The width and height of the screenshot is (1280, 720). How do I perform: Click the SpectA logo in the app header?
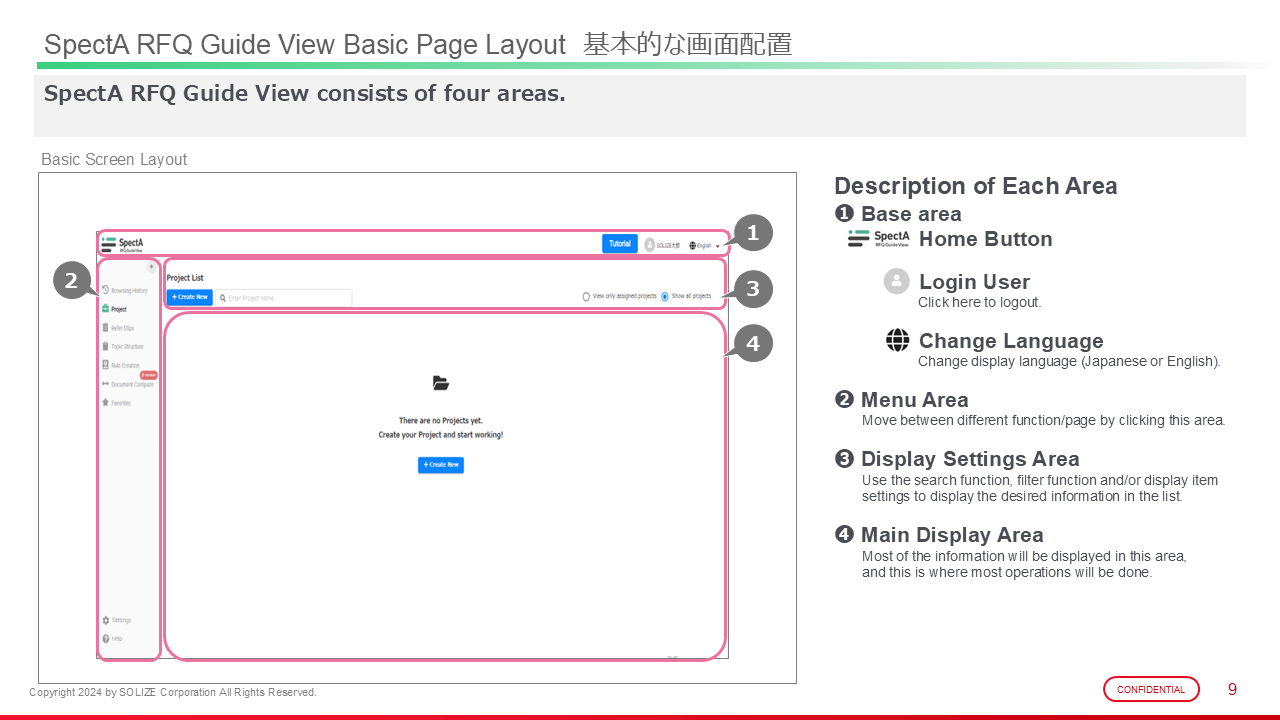pos(123,244)
